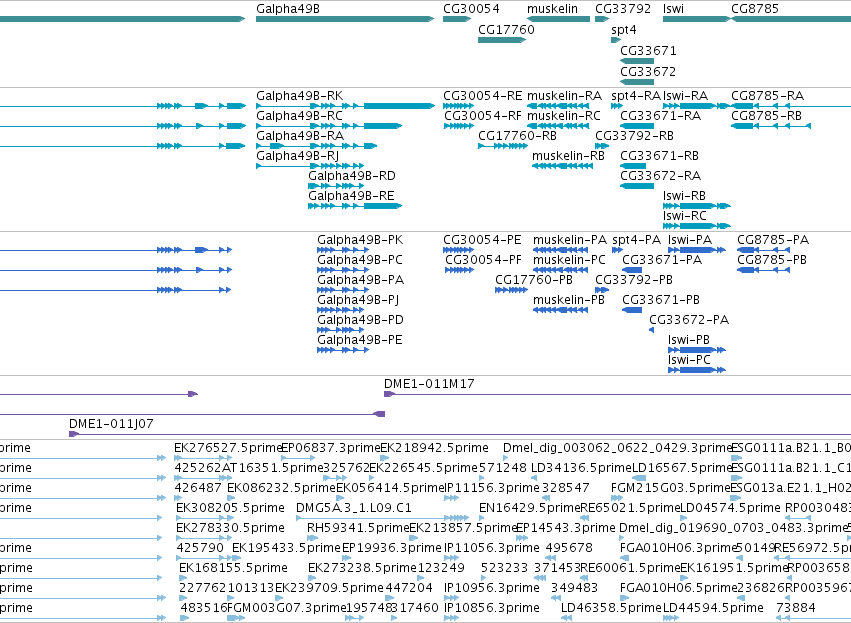
Task: Click protein CG30054-PF
Action: [484, 260]
